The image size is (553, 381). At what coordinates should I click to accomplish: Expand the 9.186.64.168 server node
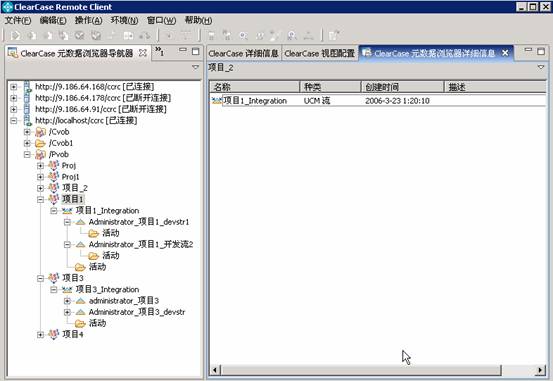(13, 87)
